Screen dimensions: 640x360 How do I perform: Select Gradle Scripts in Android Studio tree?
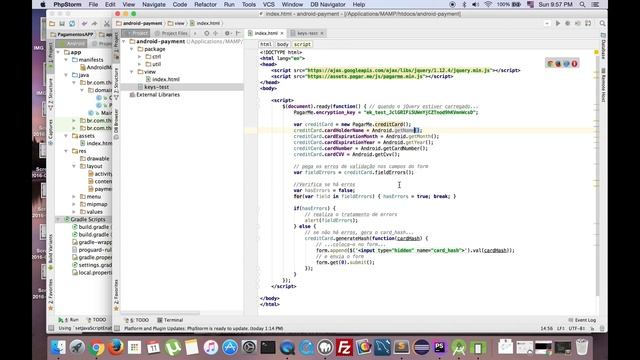[87, 220]
